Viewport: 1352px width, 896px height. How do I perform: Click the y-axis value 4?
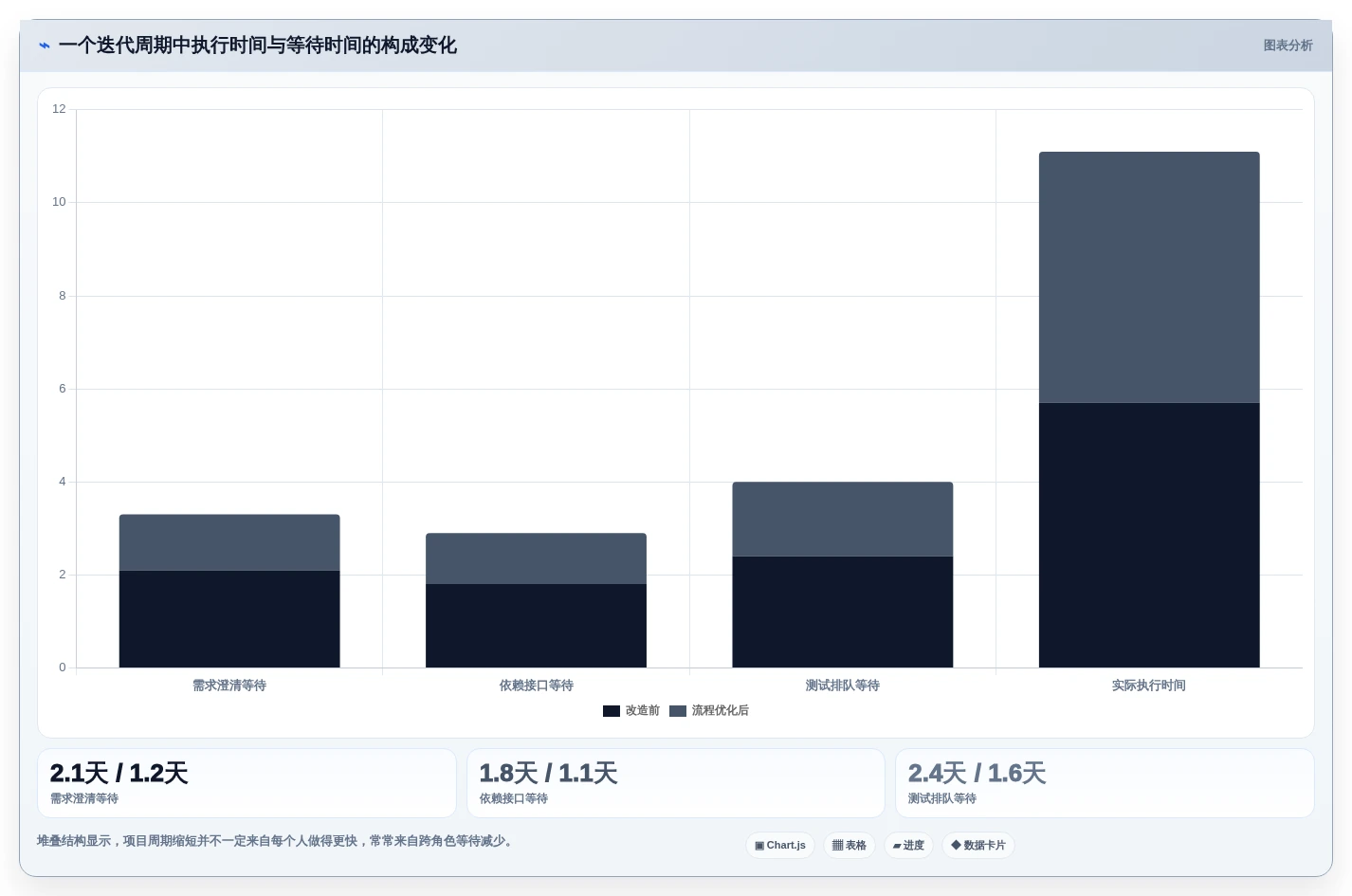click(63, 482)
